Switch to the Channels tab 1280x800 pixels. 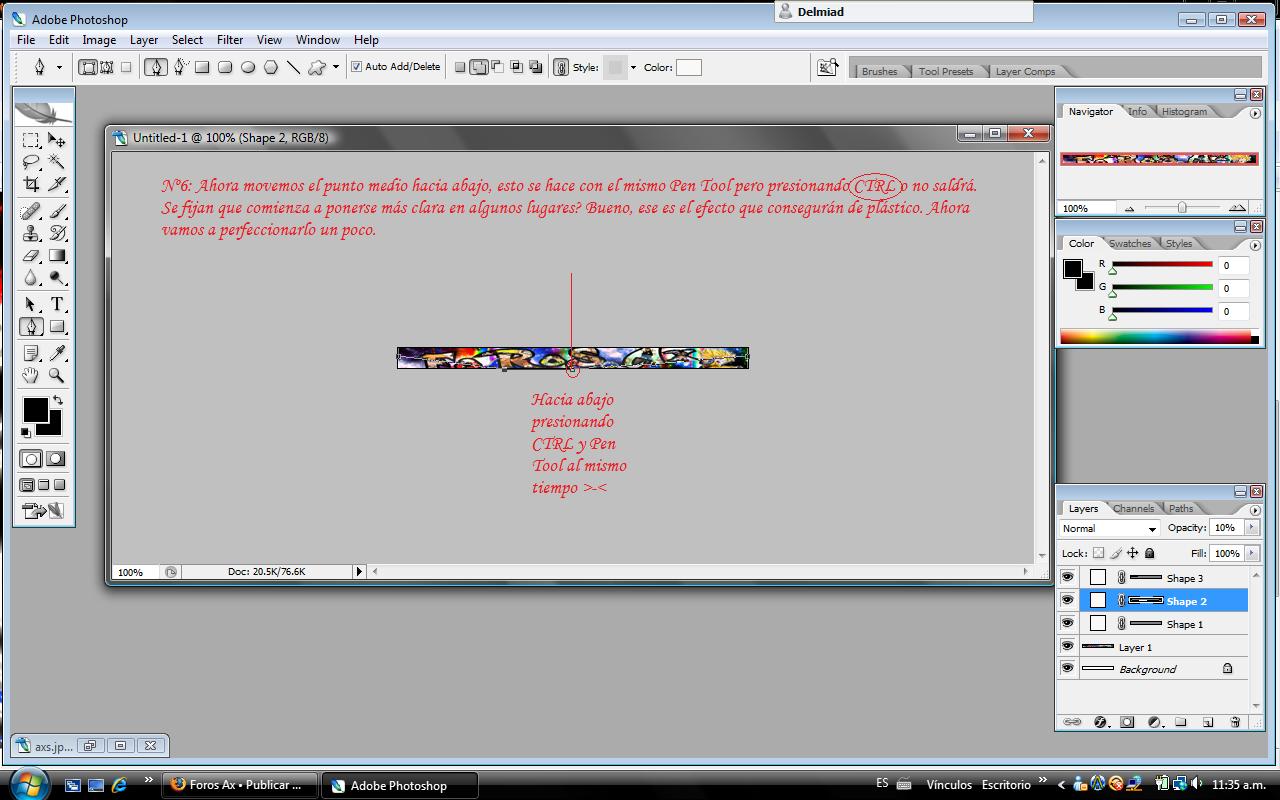coord(1133,508)
